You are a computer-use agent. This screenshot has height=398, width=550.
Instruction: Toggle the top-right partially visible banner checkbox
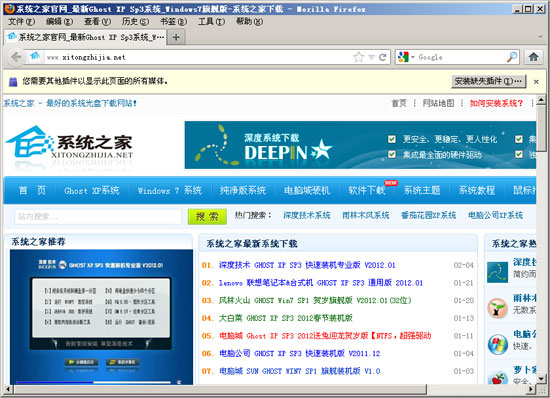(519, 139)
